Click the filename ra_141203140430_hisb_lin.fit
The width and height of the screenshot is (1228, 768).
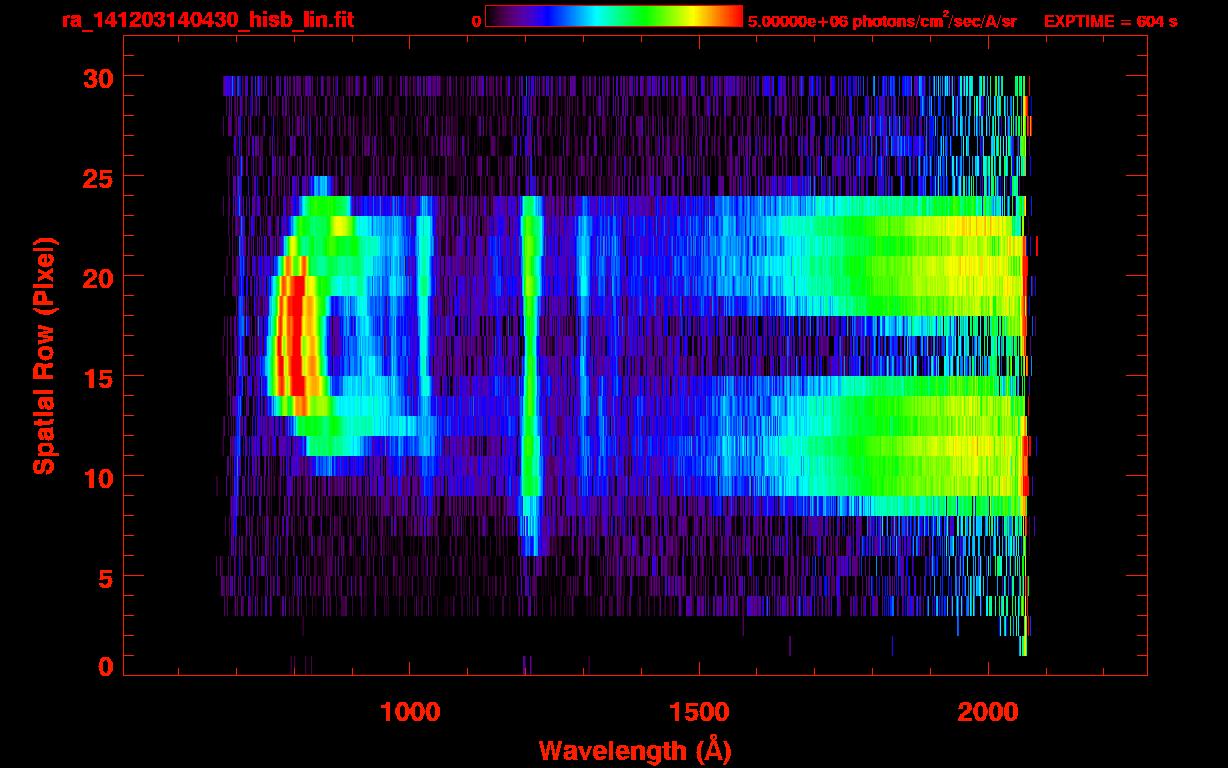tap(207, 20)
